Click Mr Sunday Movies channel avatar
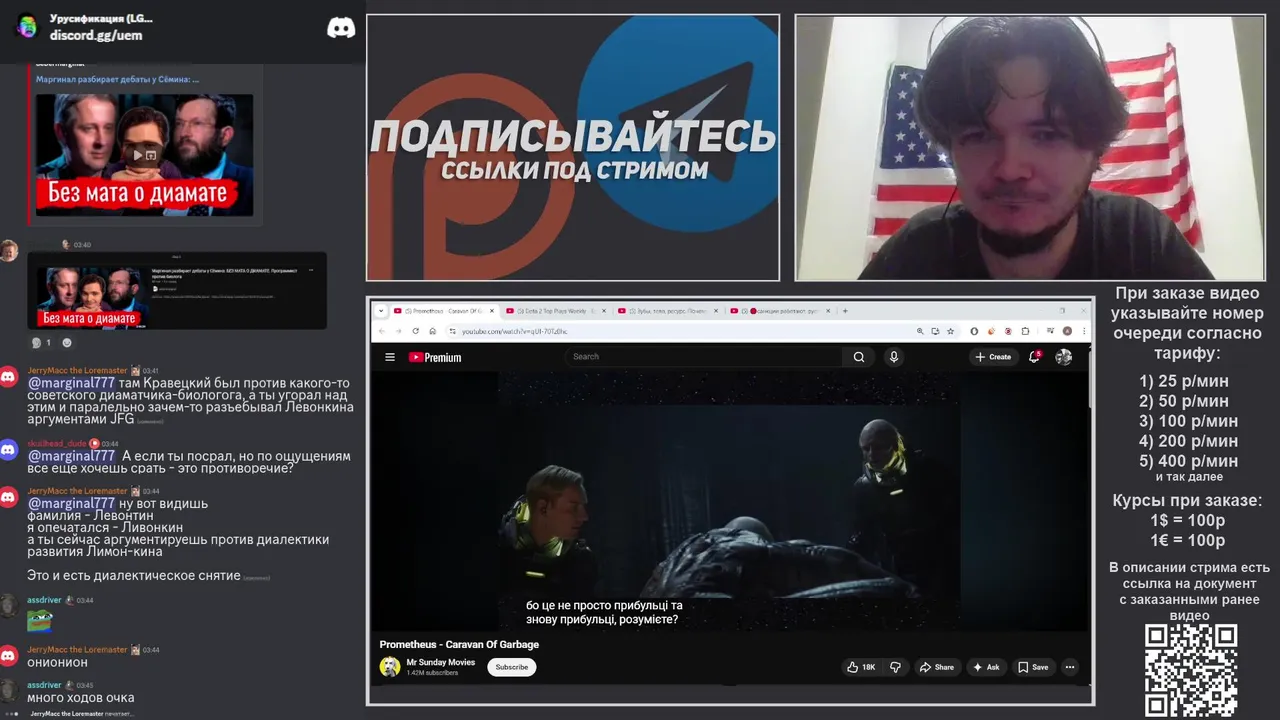Image resolution: width=1280 pixels, height=720 pixels. [390, 667]
